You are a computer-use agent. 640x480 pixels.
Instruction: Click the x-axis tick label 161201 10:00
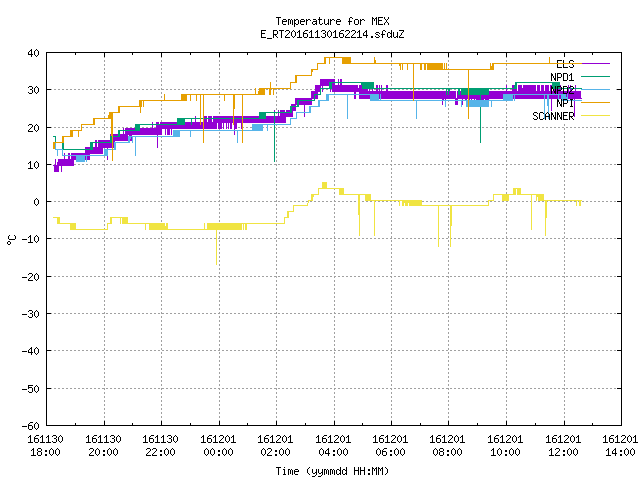(506, 446)
